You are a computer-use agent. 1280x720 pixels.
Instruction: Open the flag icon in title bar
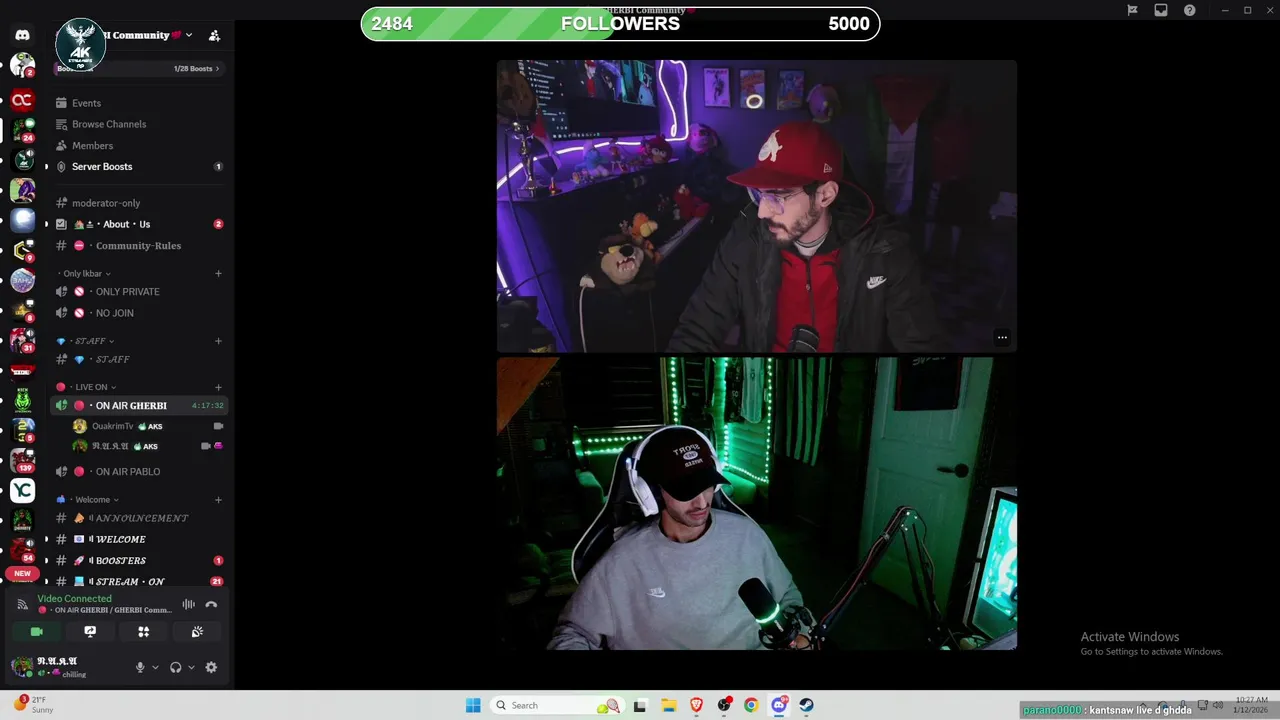(1132, 10)
